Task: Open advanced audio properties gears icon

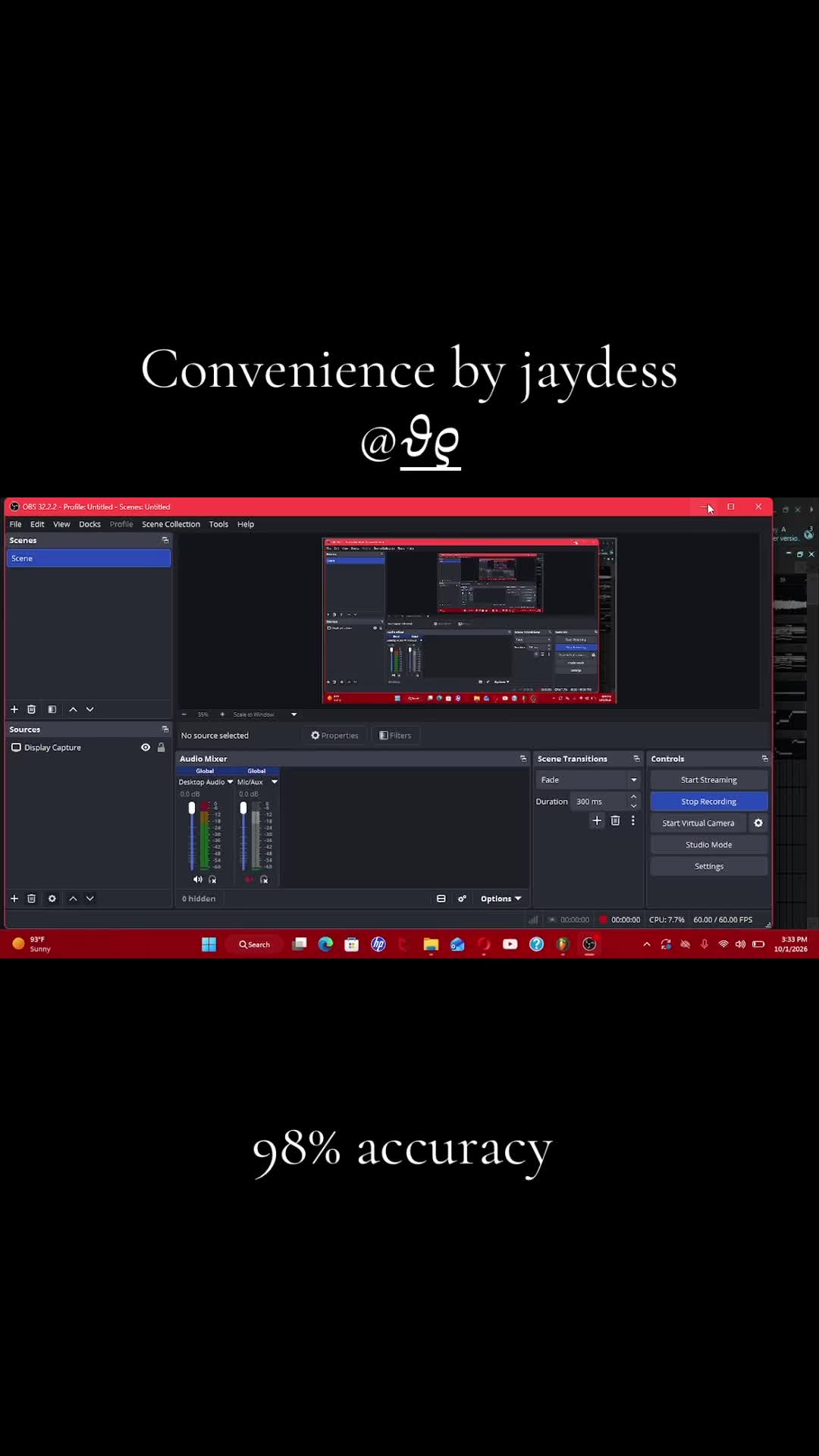Action: point(462,899)
